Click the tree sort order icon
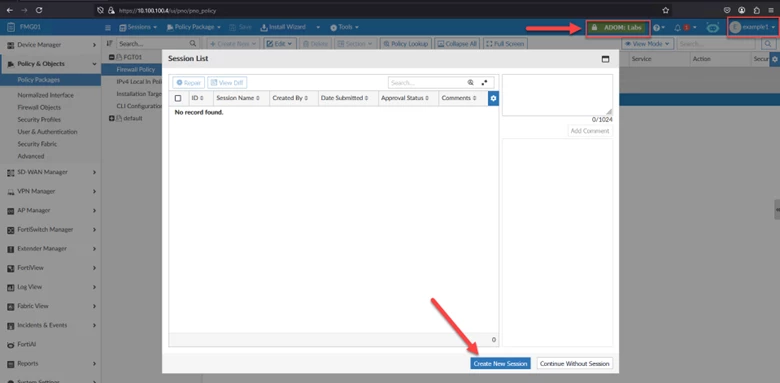 pyautogui.click(x=109, y=44)
